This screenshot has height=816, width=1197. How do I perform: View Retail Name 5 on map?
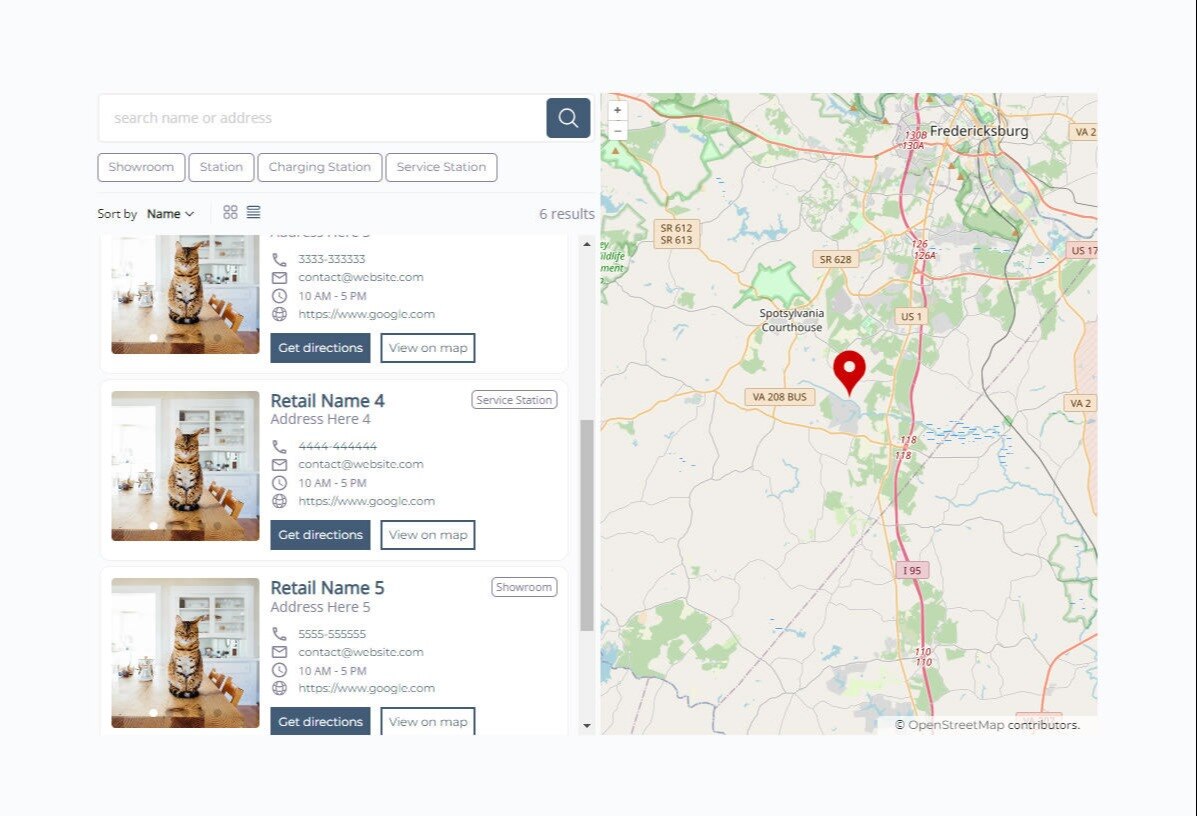(x=428, y=721)
